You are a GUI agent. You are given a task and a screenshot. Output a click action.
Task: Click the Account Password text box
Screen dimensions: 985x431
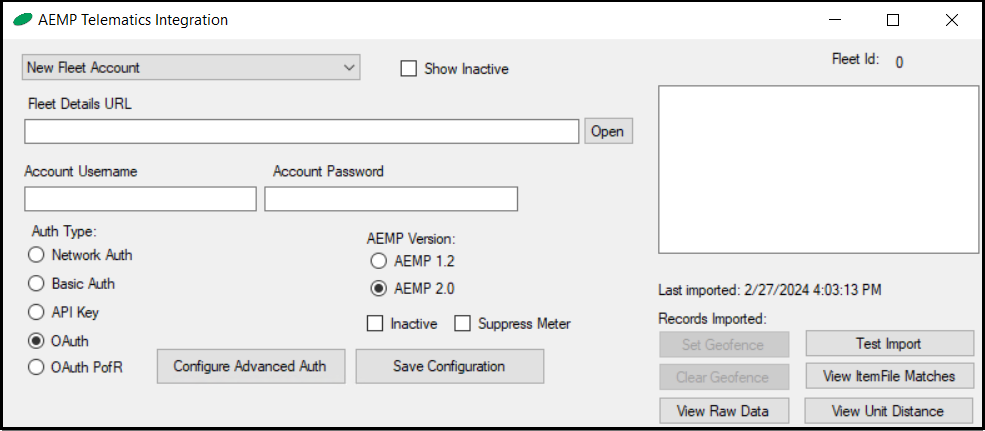pos(391,199)
